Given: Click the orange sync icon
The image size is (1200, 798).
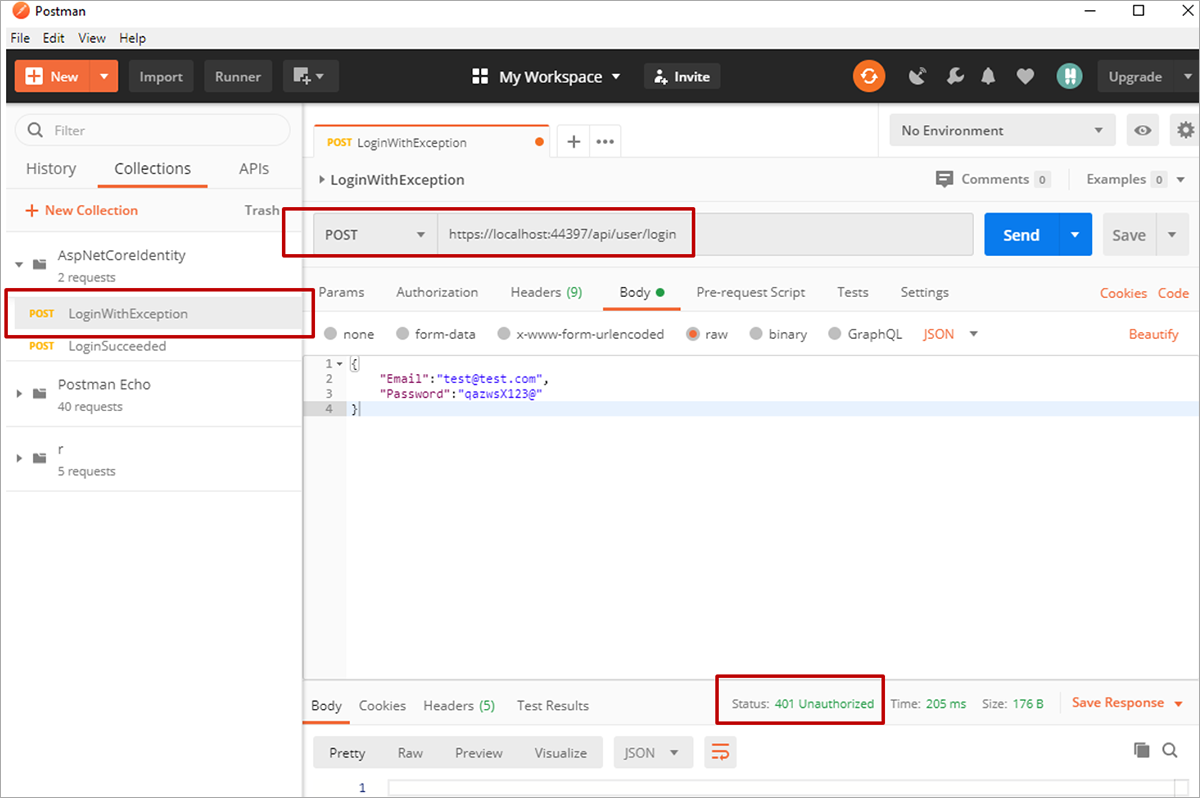Looking at the screenshot, I should pyautogui.click(x=868, y=77).
